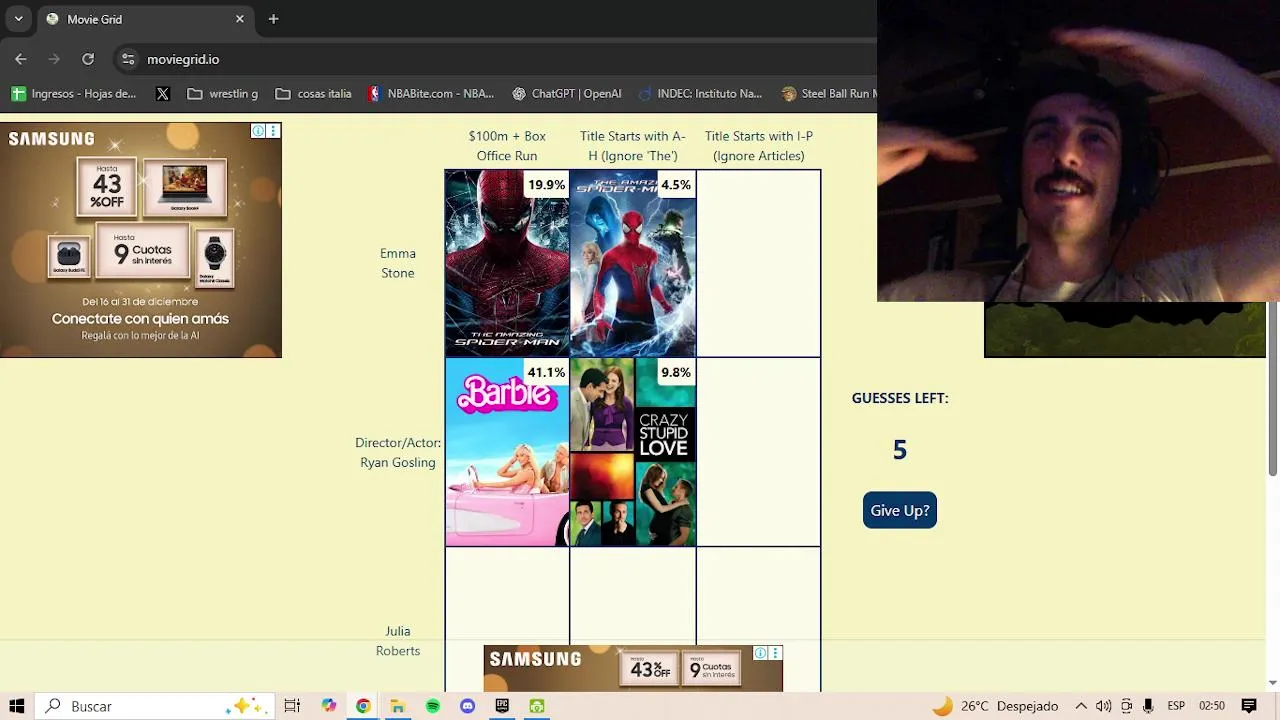Image resolution: width=1280 pixels, height=720 pixels.
Task: Click the Julia Roberts row label
Action: [398, 641]
